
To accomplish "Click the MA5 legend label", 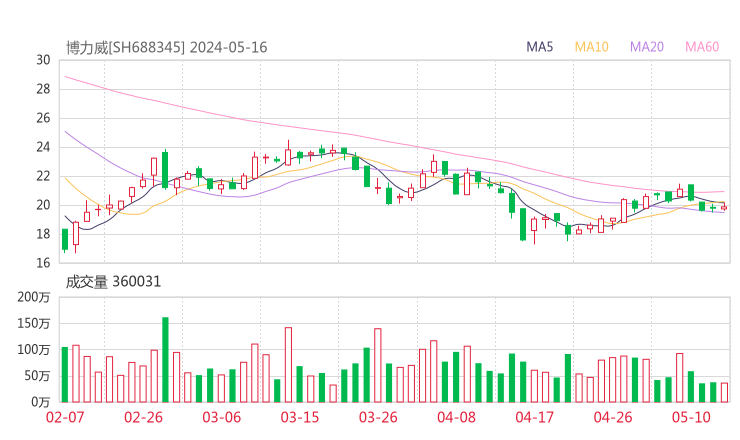I will coord(539,47).
